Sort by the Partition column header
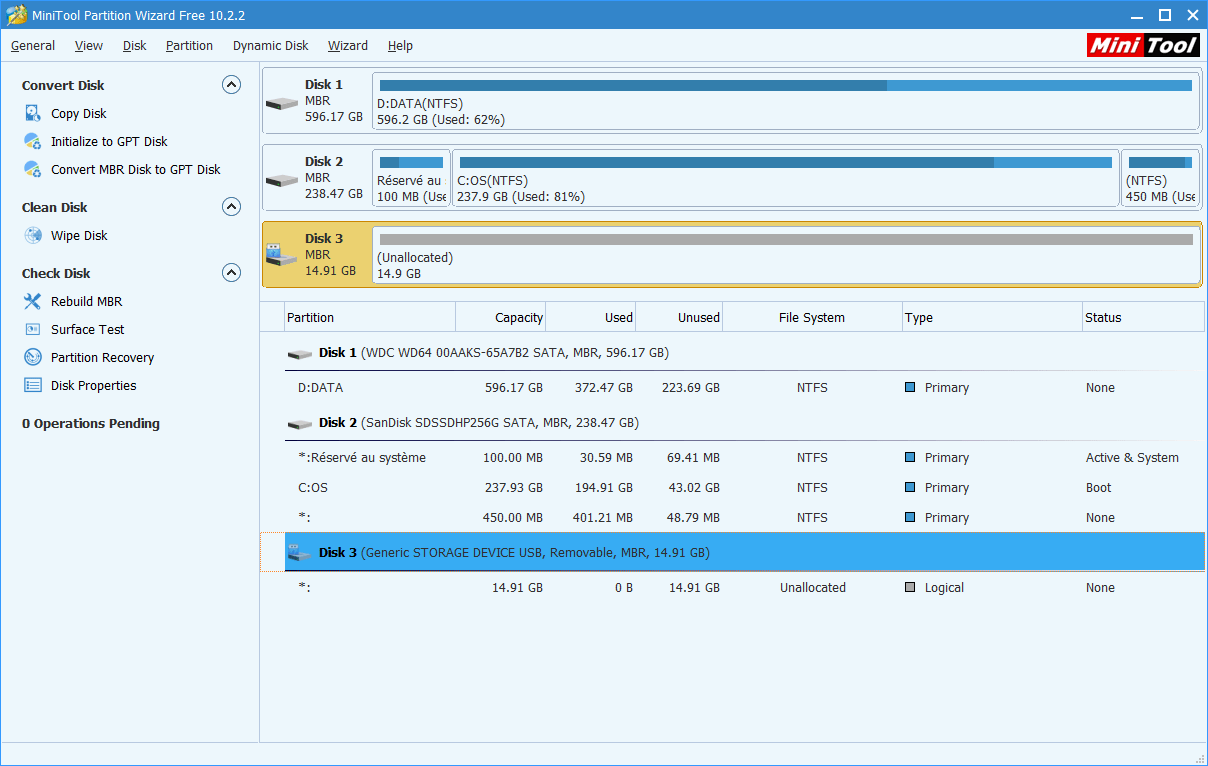The image size is (1208, 766). coord(370,317)
